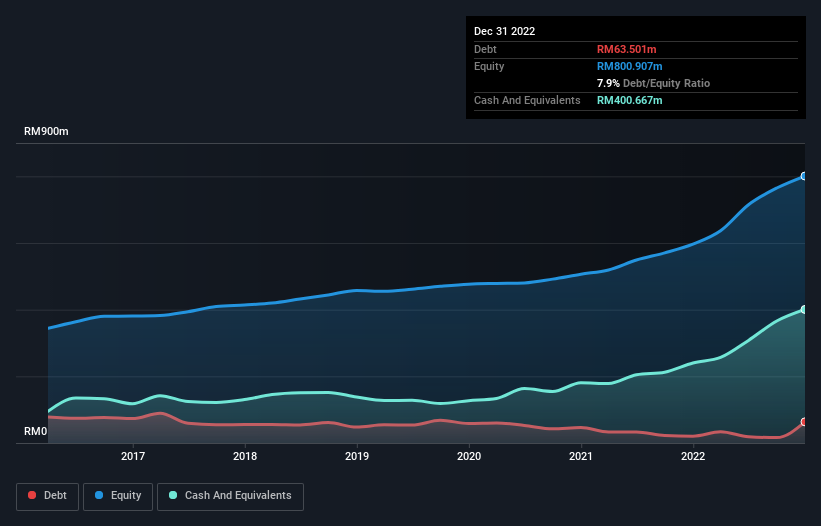Click the 2022 x-axis label
This screenshot has width=821, height=526.
tap(693, 456)
